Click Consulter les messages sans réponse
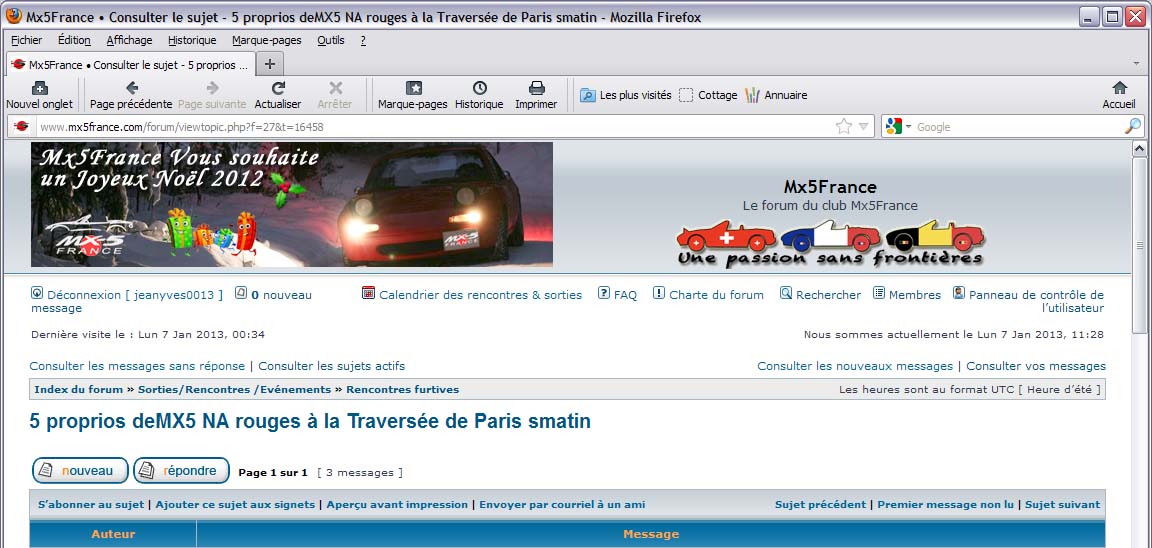Screen dimensions: 1152x548 (137, 366)
